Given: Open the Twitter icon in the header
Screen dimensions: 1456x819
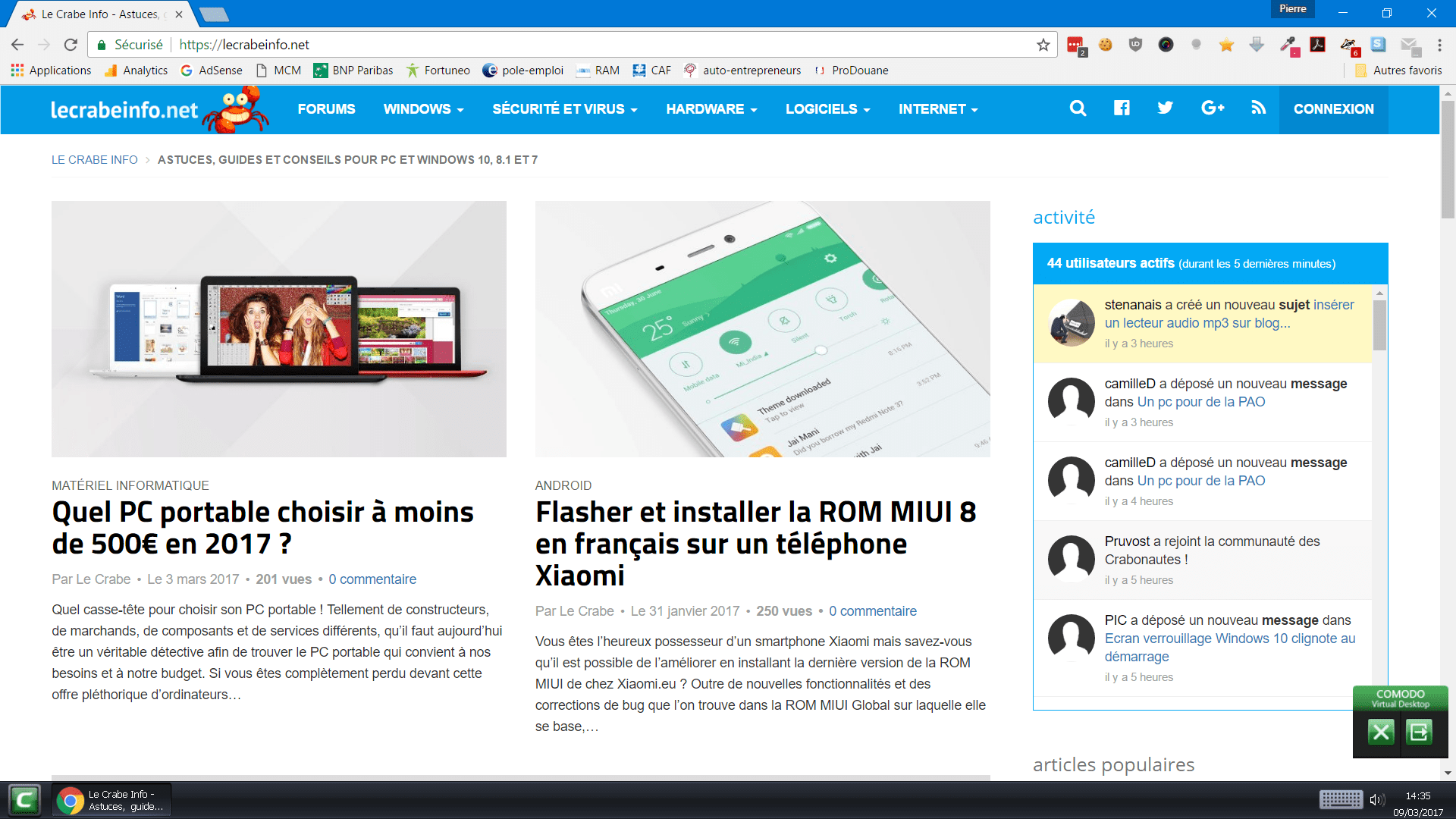Looking at the screenshot, I should click(1166, 108).
